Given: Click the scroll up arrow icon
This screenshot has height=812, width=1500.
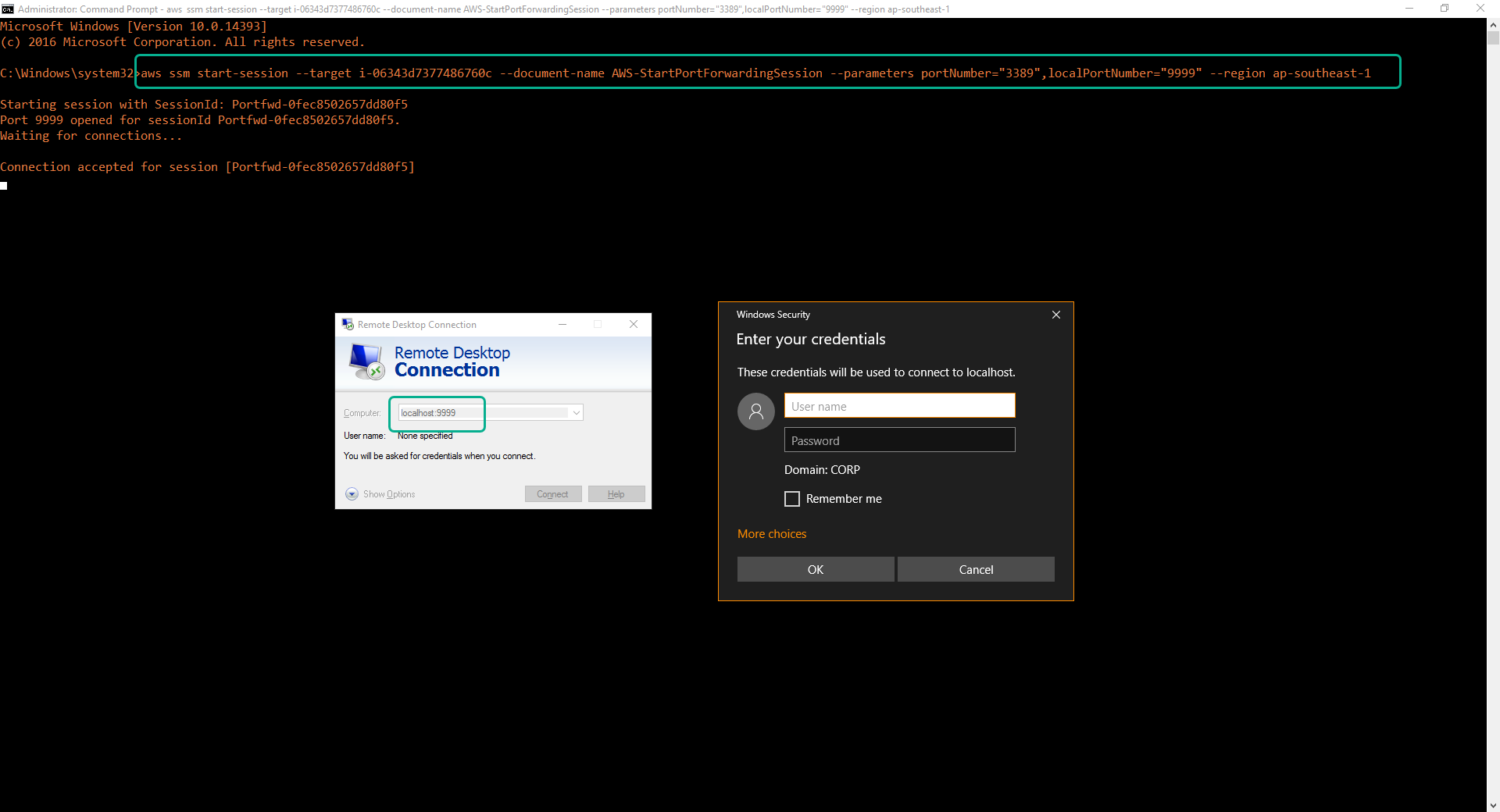Looking at the screenshot, I should pyautogui.click(x=1492, y=25).
